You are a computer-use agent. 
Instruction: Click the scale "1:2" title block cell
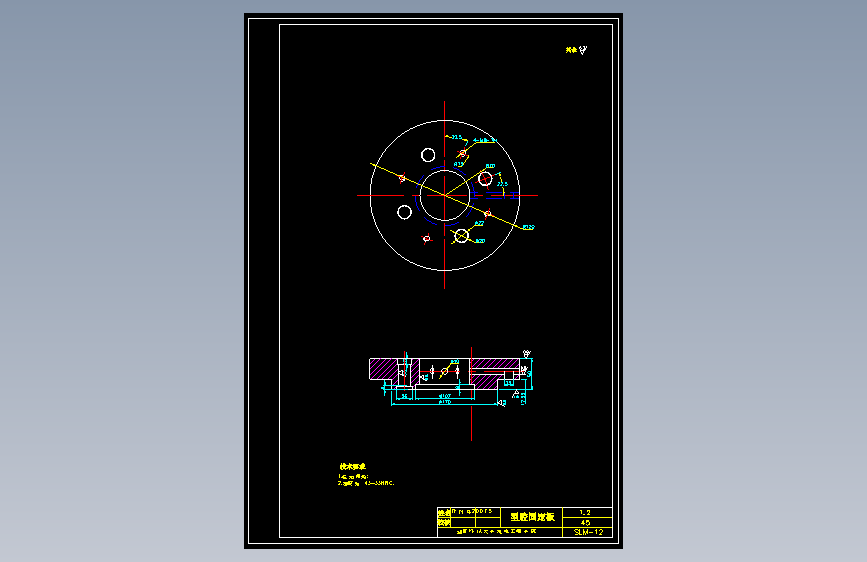[x=587, y=513]
